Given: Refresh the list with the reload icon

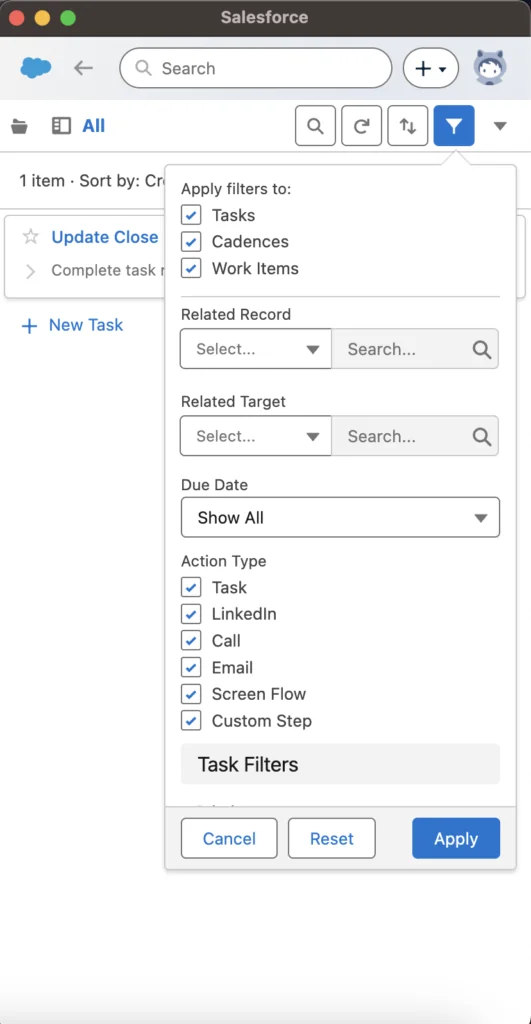Looking at the screenshot, I should (361, 125).
